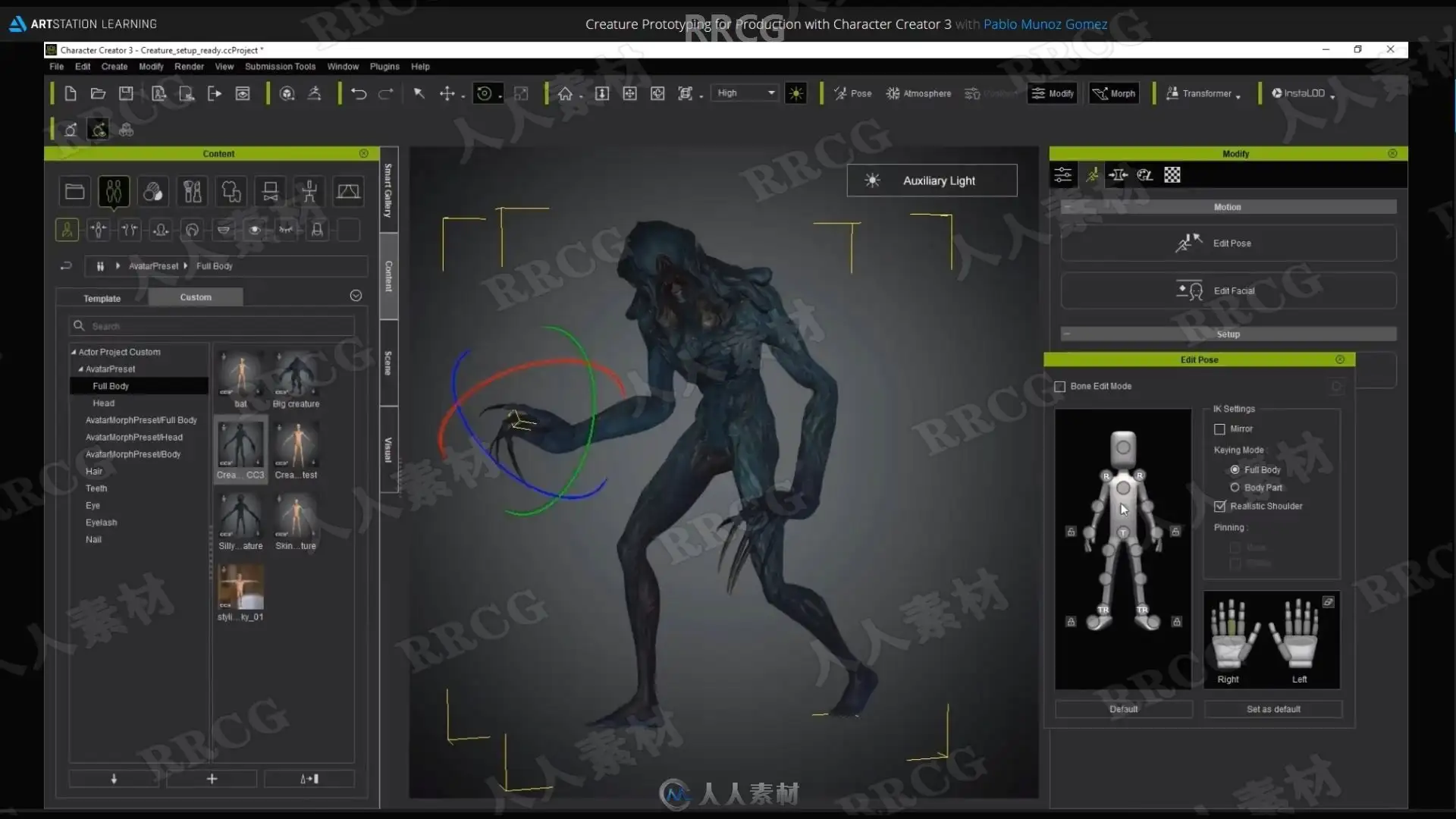Click the Morph toolbar button
This screenshot has width=1456, height=819.
point(1114,93)
